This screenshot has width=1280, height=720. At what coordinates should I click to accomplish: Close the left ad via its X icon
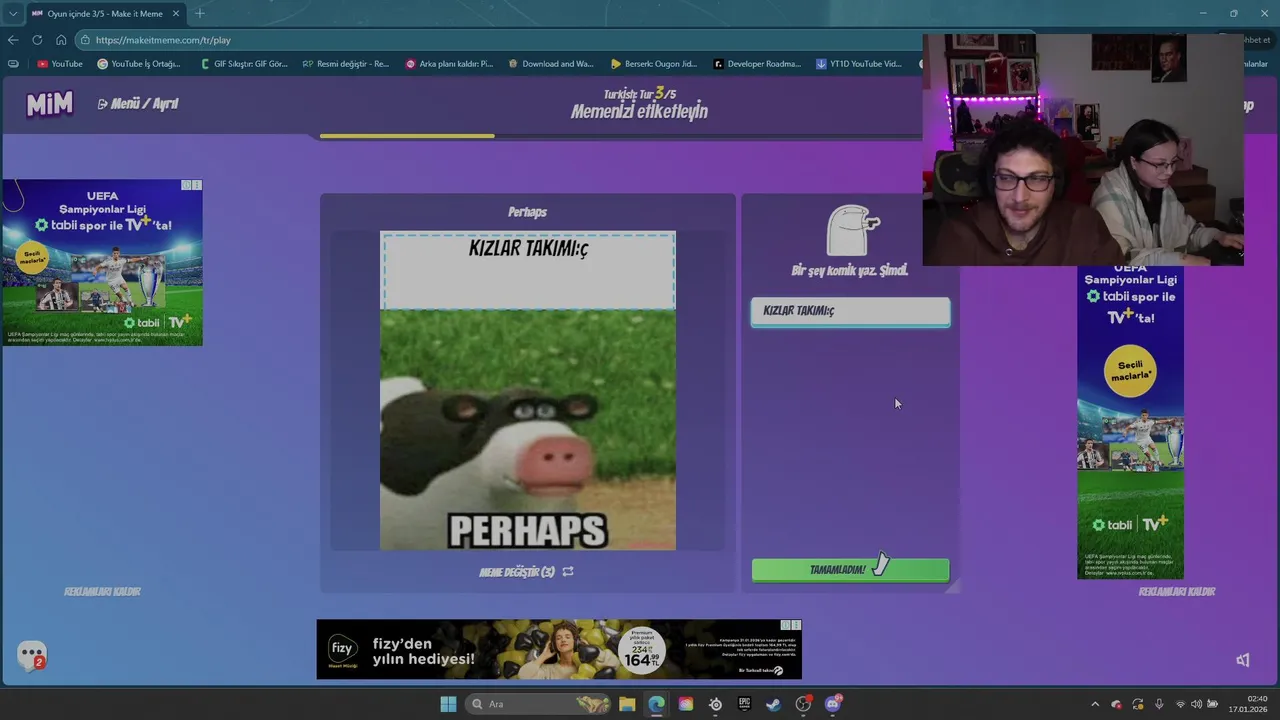[x=197, y=185]
